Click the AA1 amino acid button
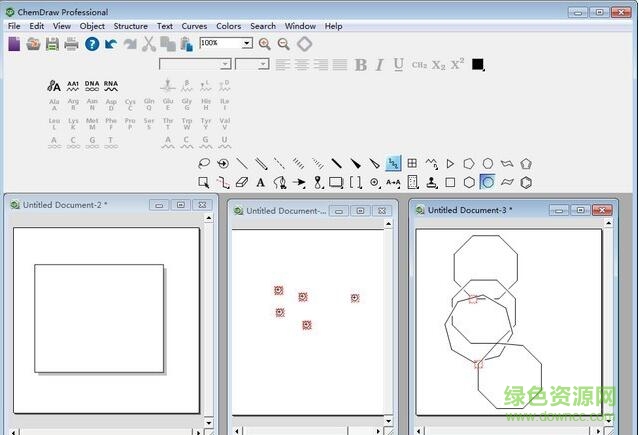 (73, 86)
